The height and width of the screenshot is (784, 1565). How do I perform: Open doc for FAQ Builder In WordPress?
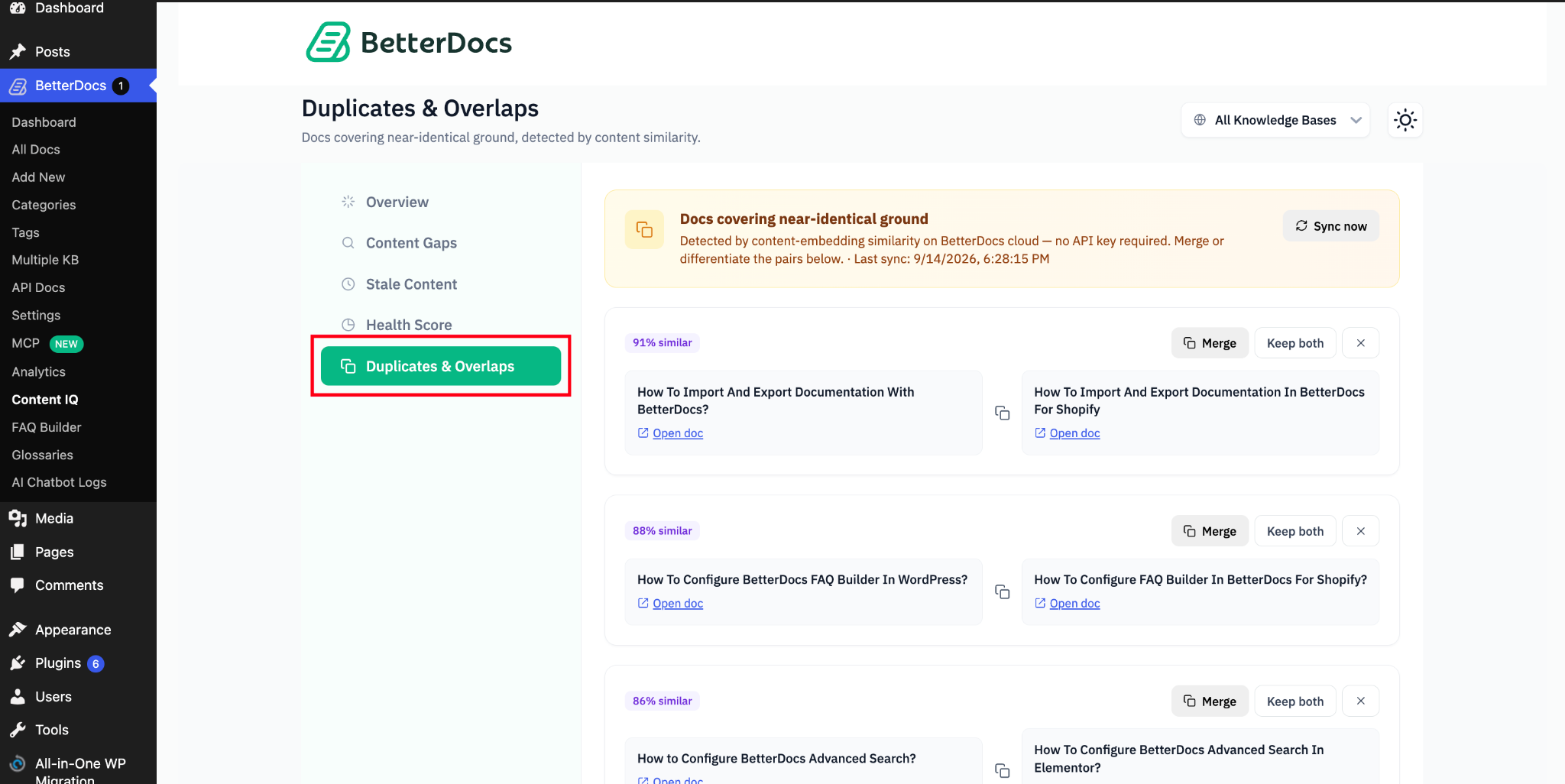tap(670, 604)
